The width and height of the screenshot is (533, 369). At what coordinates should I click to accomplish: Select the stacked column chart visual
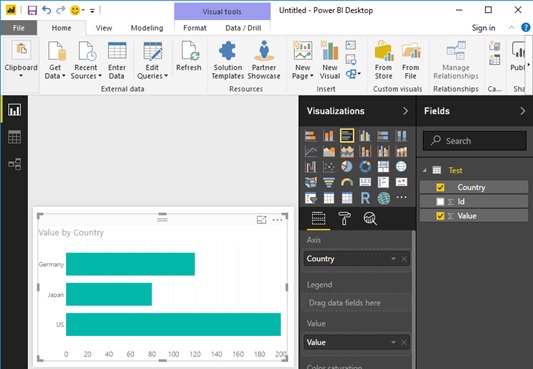[x=329, y=136]
